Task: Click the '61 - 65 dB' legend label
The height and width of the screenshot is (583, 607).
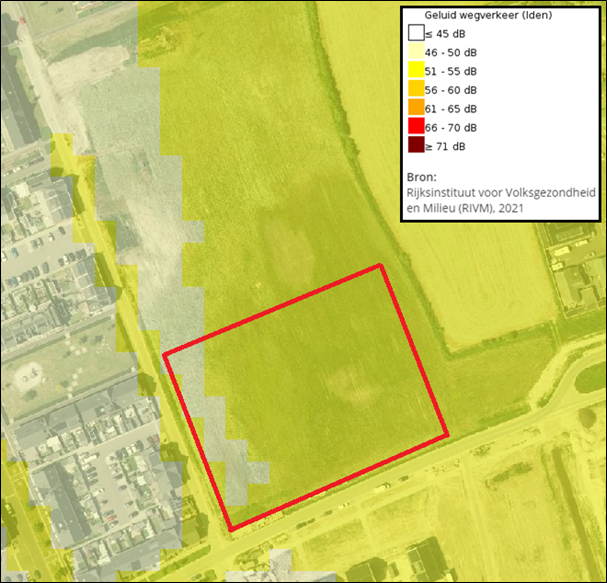Action: 451,109
